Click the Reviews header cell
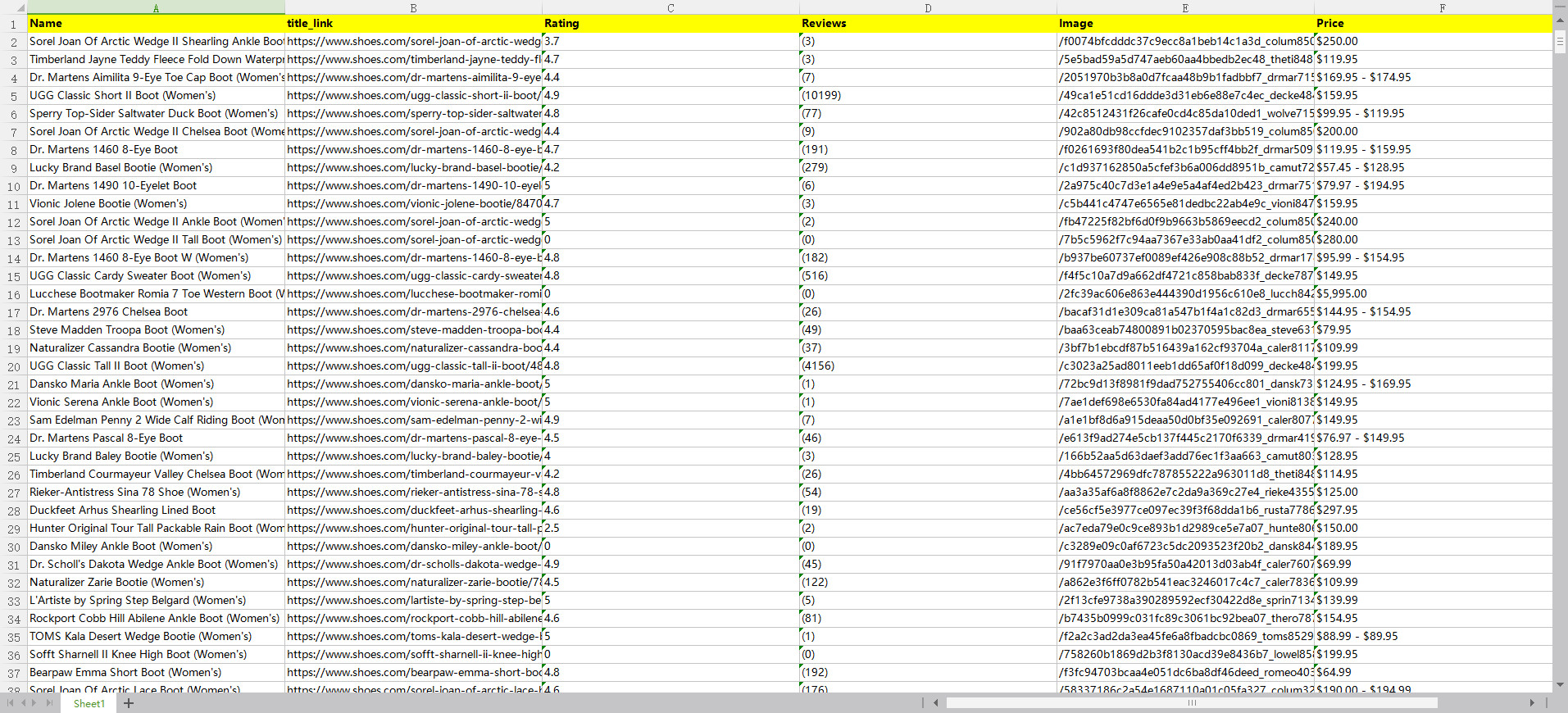Image resolution: width=1568 pixels, height=713 pixels. (928, 24)
